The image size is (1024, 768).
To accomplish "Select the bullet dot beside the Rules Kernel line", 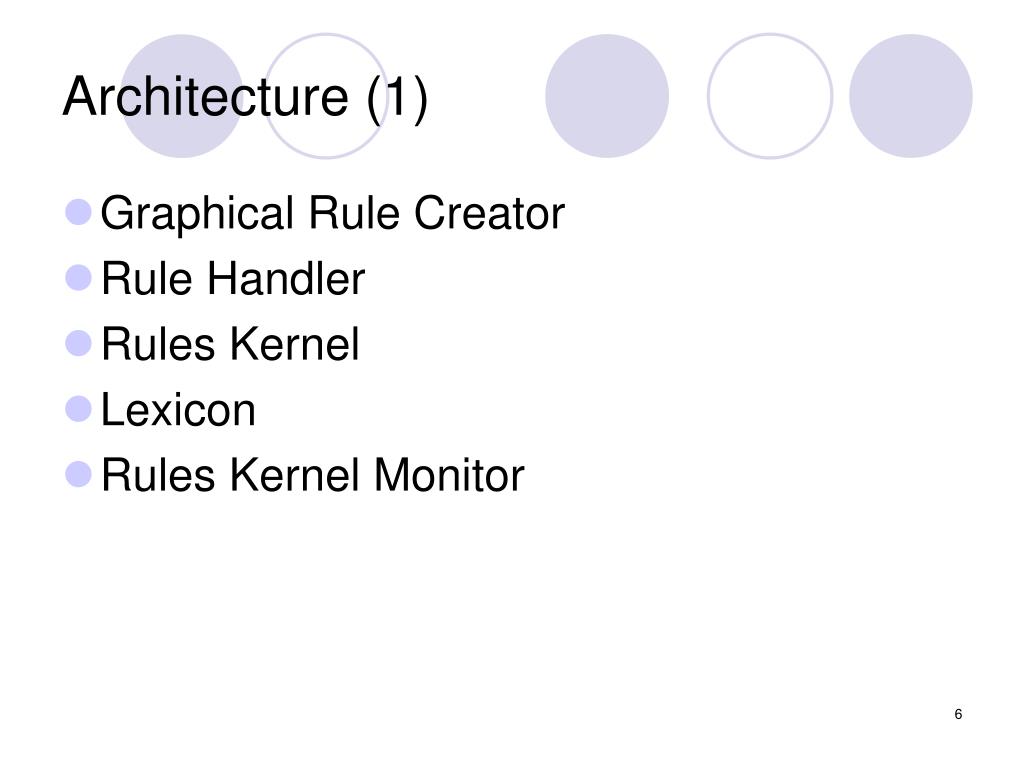I will [x=78, y=344].
